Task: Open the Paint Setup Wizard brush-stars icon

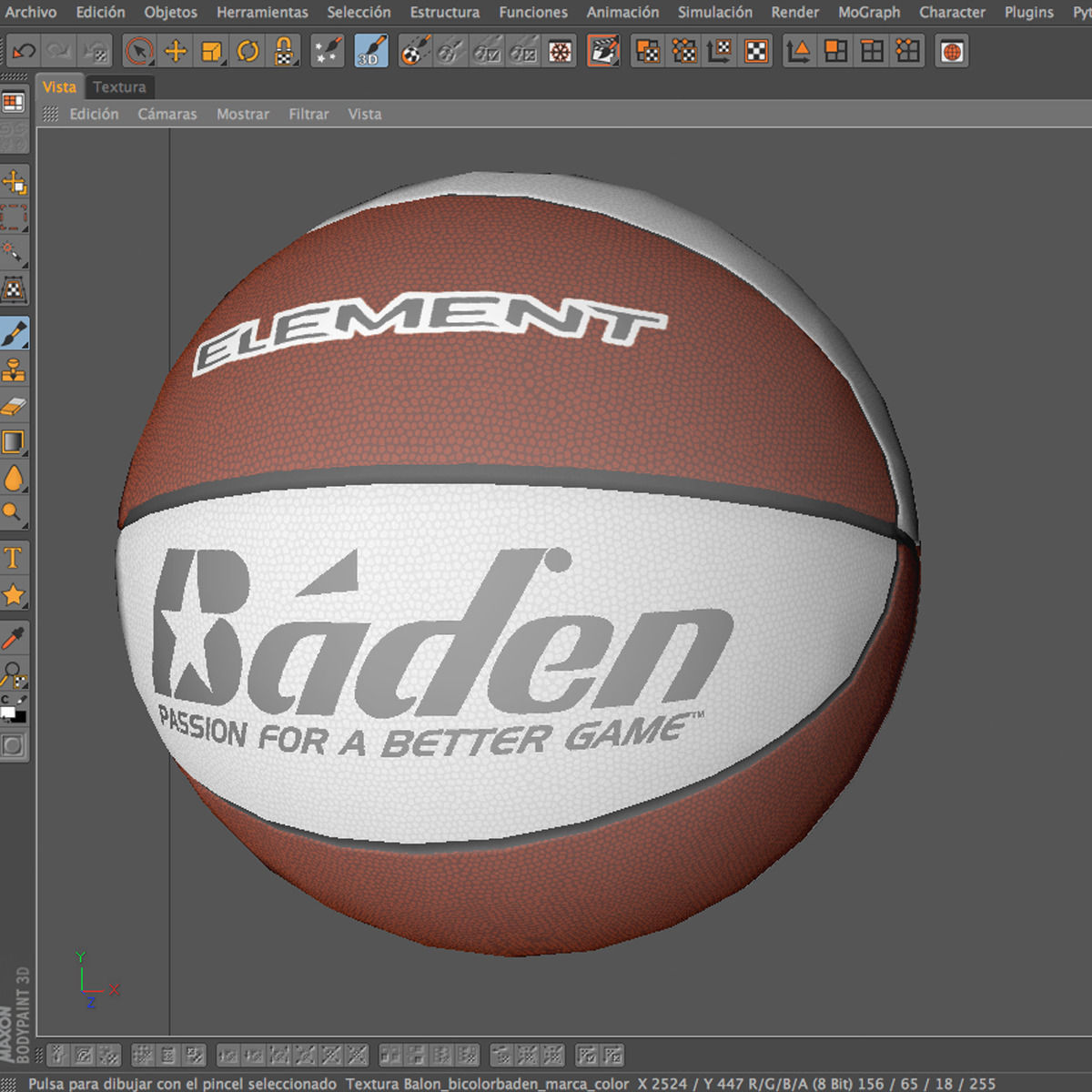Action: pyautogui.click(x=327, y=51)
